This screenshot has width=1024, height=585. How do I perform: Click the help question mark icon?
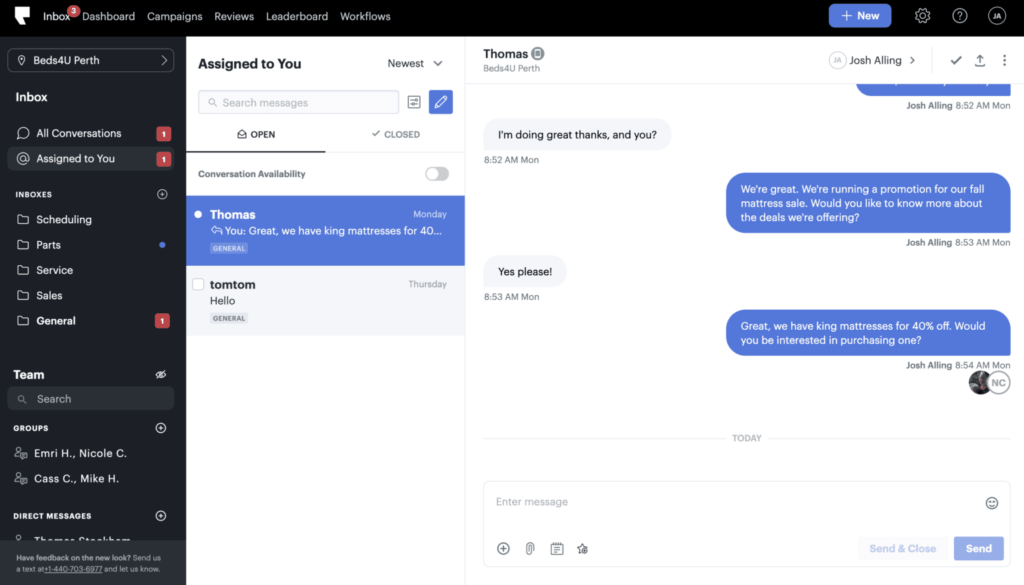click(x=959, y=16)
